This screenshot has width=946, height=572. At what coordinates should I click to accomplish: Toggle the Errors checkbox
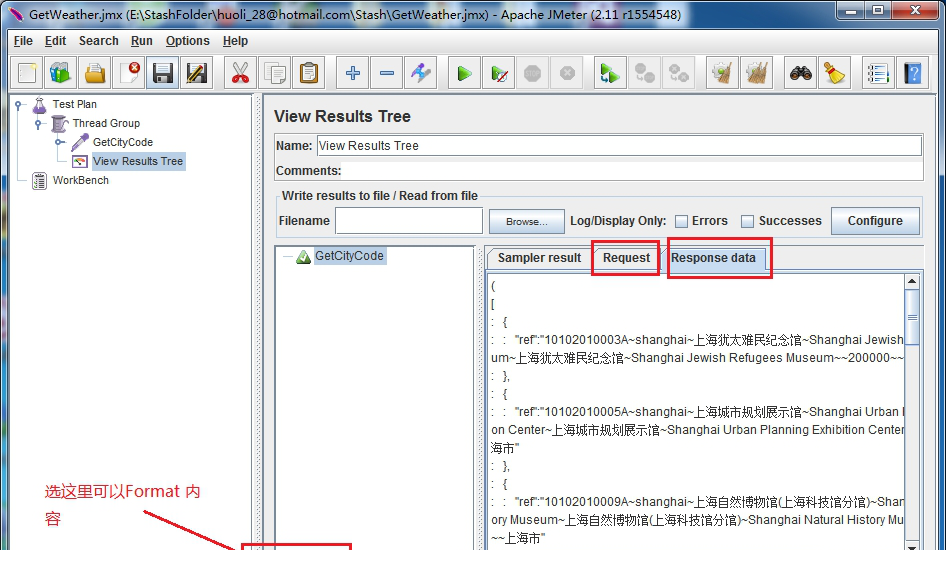click(681, 221)
